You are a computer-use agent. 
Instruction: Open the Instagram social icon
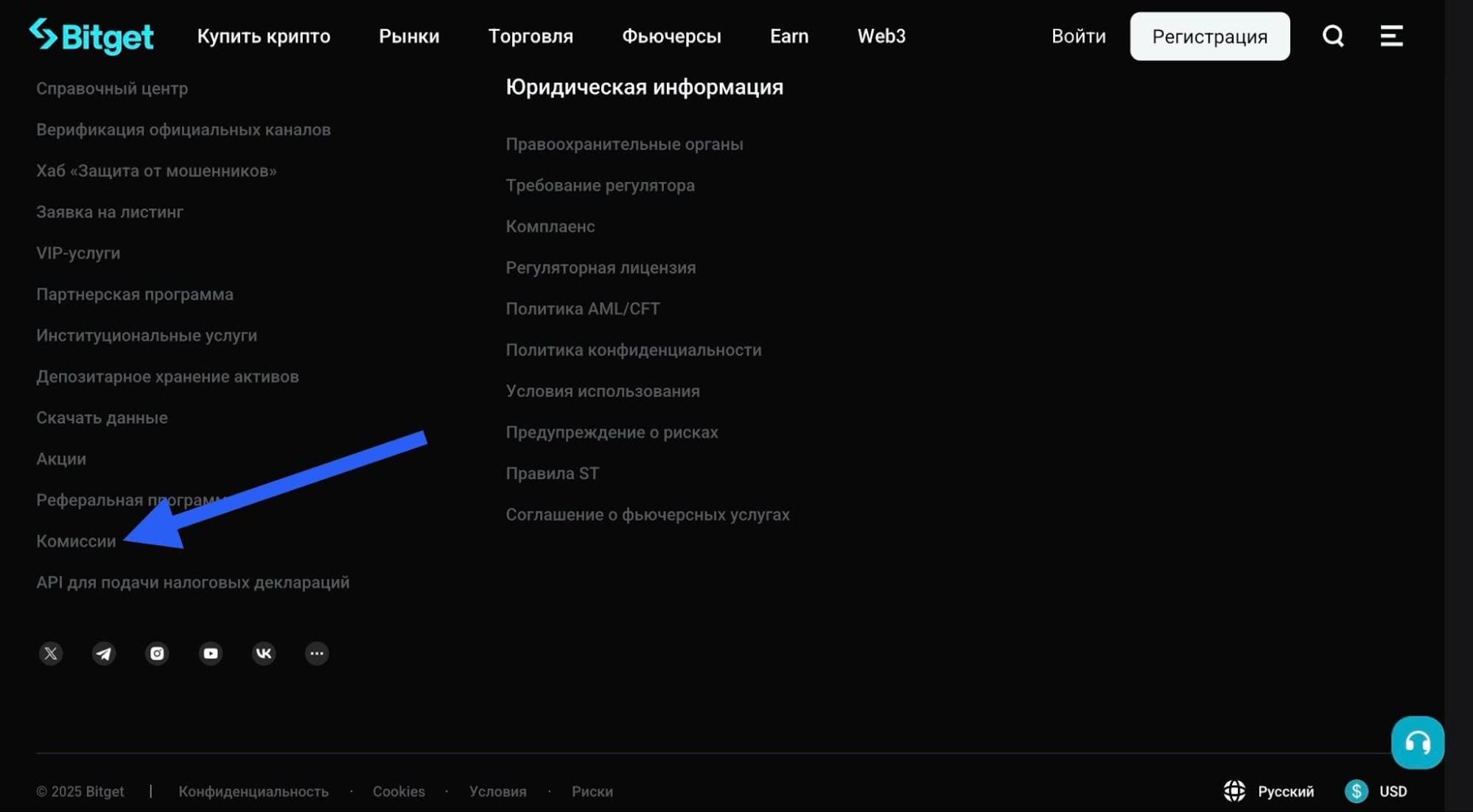[x=157, y=653]
